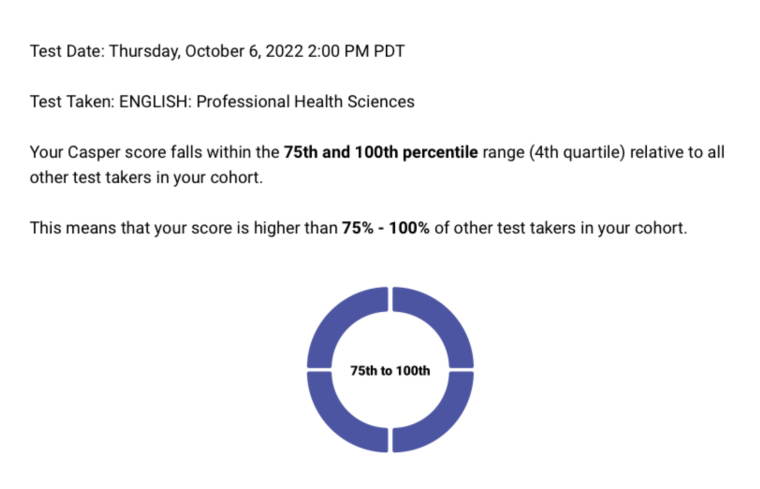Click 'of other test takers in your cohort' text
The image size is (760, 489).
pos(560,228)
